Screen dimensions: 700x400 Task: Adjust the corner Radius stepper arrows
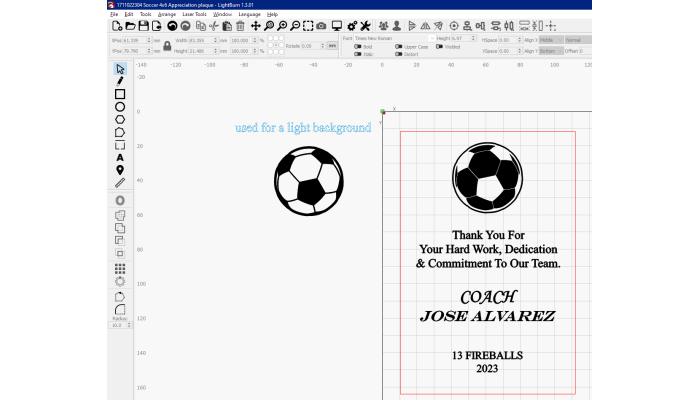pyautogui.click(x=129, y=325)
